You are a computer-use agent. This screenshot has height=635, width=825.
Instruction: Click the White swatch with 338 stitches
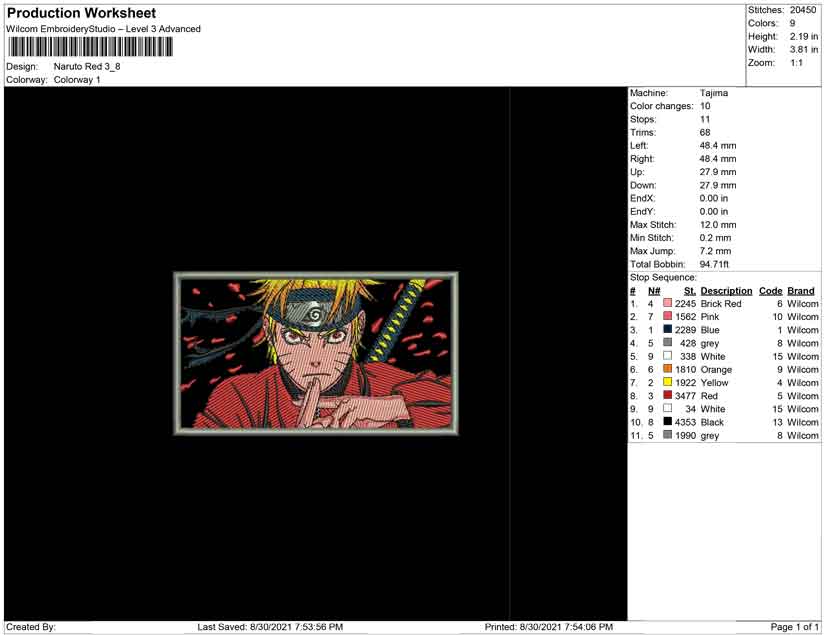[x=668, y=356]
